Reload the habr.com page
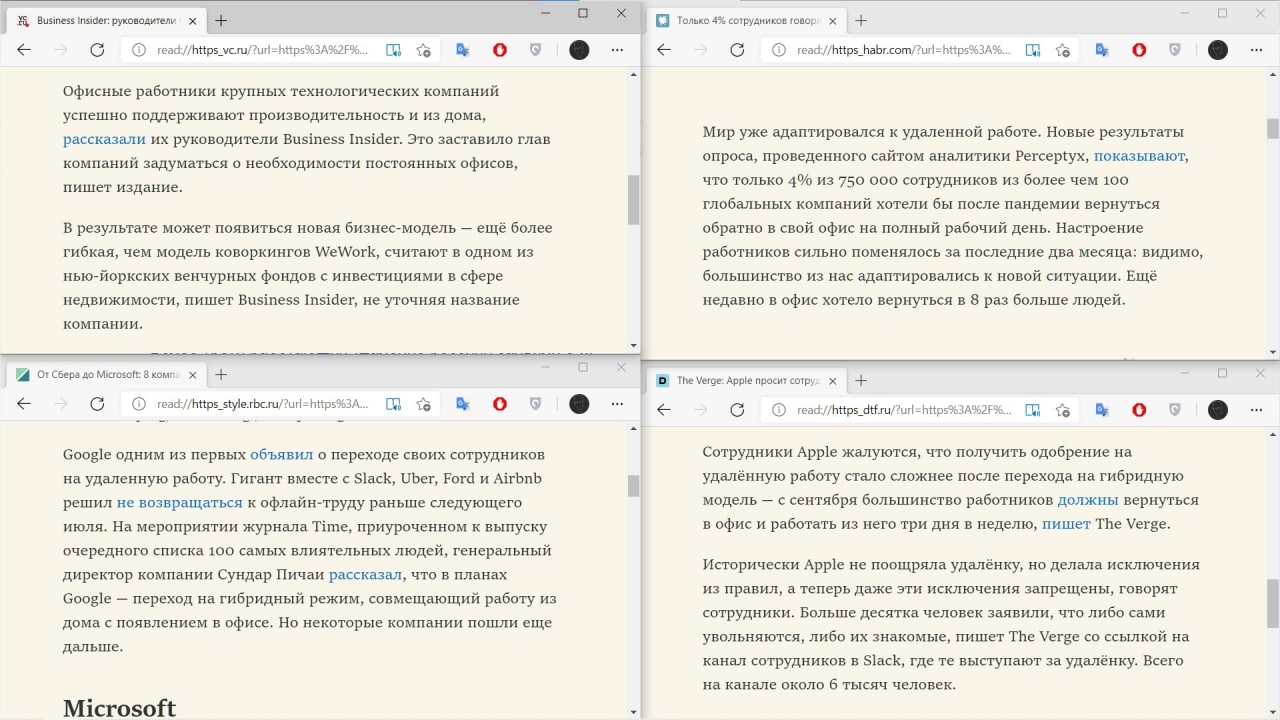Screen dimensions: 1280x720 pyautogui.click(x=737, y=50)
